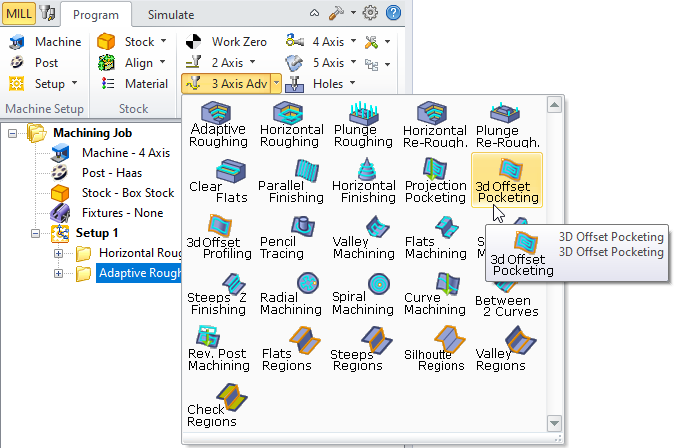674x448 pixels.
Task: Select Adaptive Roughing operation icon
Action: pyautogui.click(x=218, y=125)
